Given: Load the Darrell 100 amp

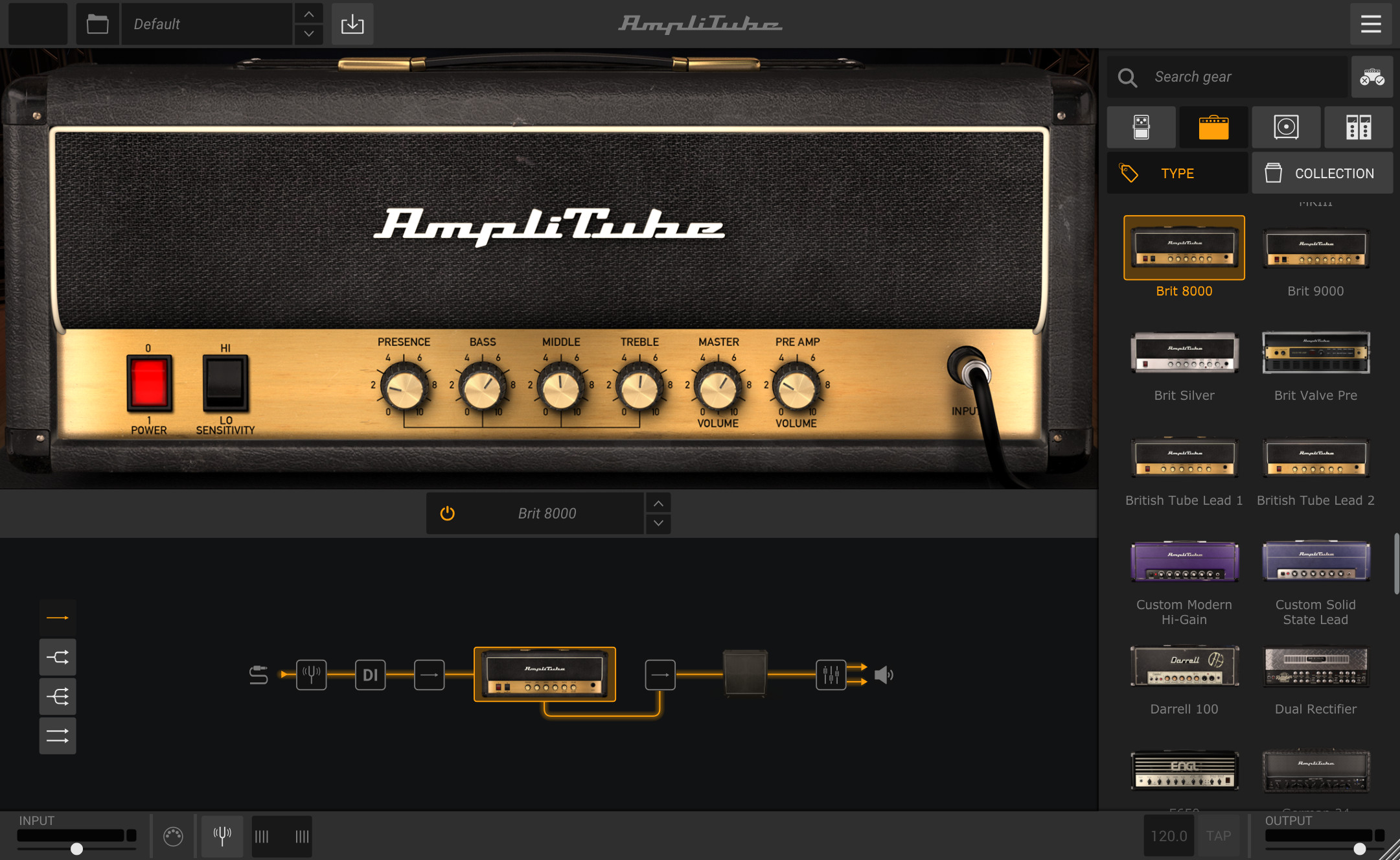Looking at the screenshot, I should 1184,666.
